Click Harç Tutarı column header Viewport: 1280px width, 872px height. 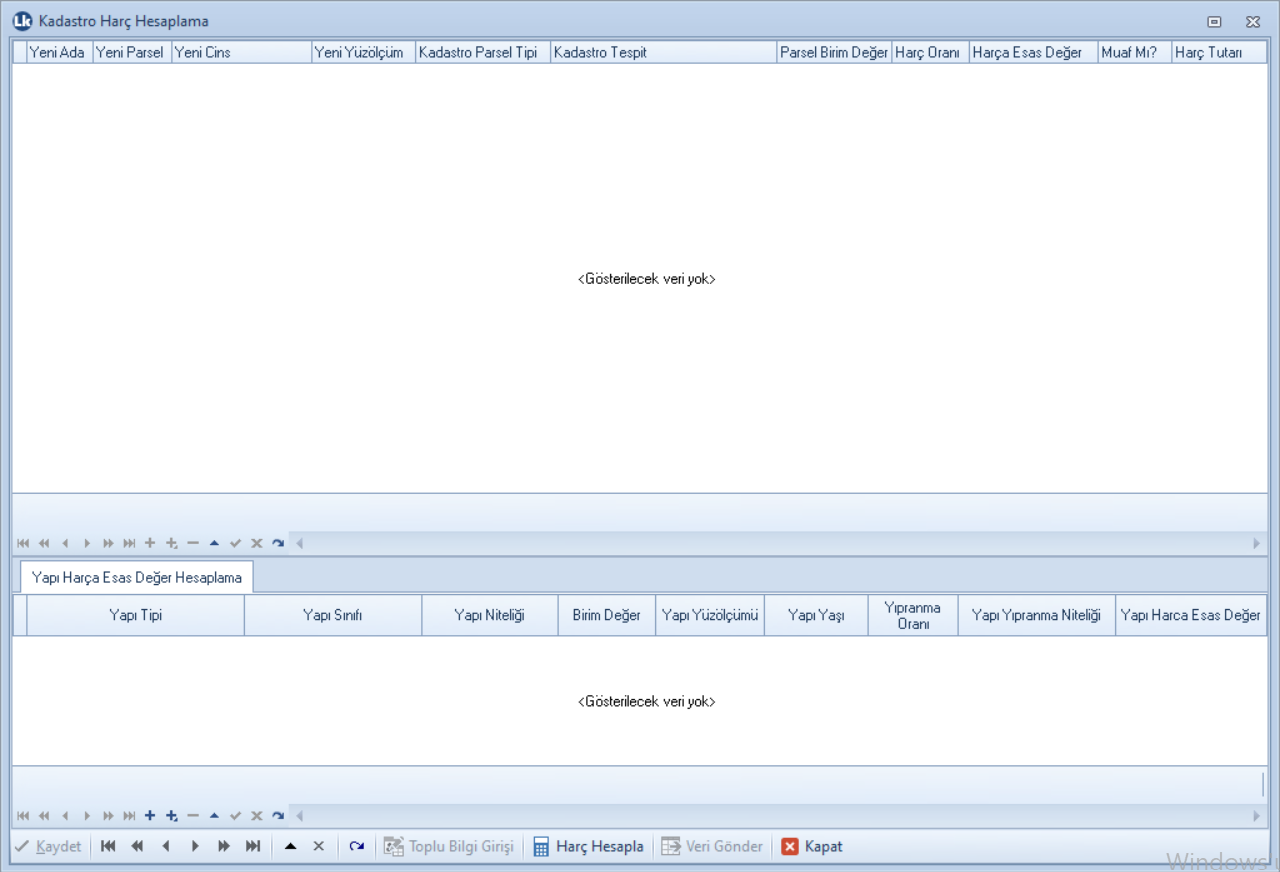coord(1219,52)
